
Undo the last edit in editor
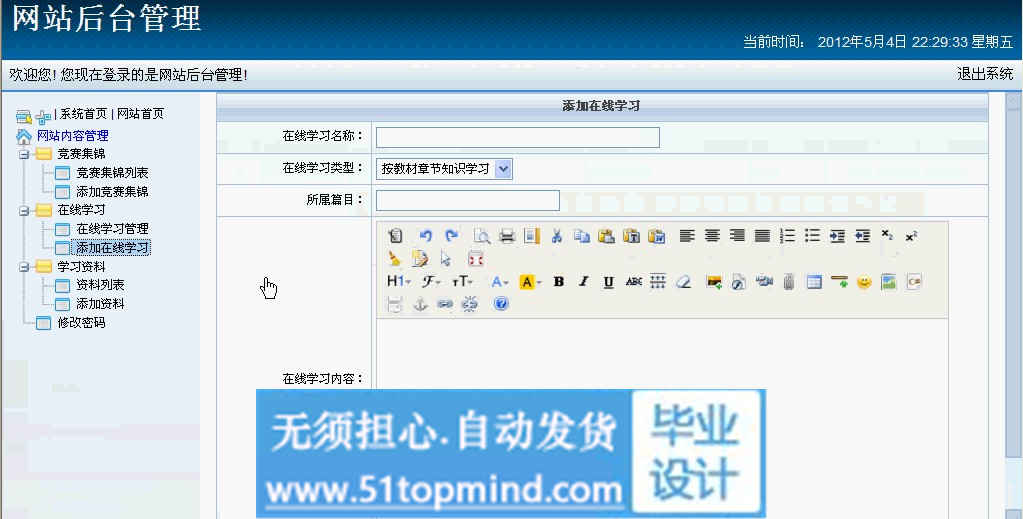point(426,236)
